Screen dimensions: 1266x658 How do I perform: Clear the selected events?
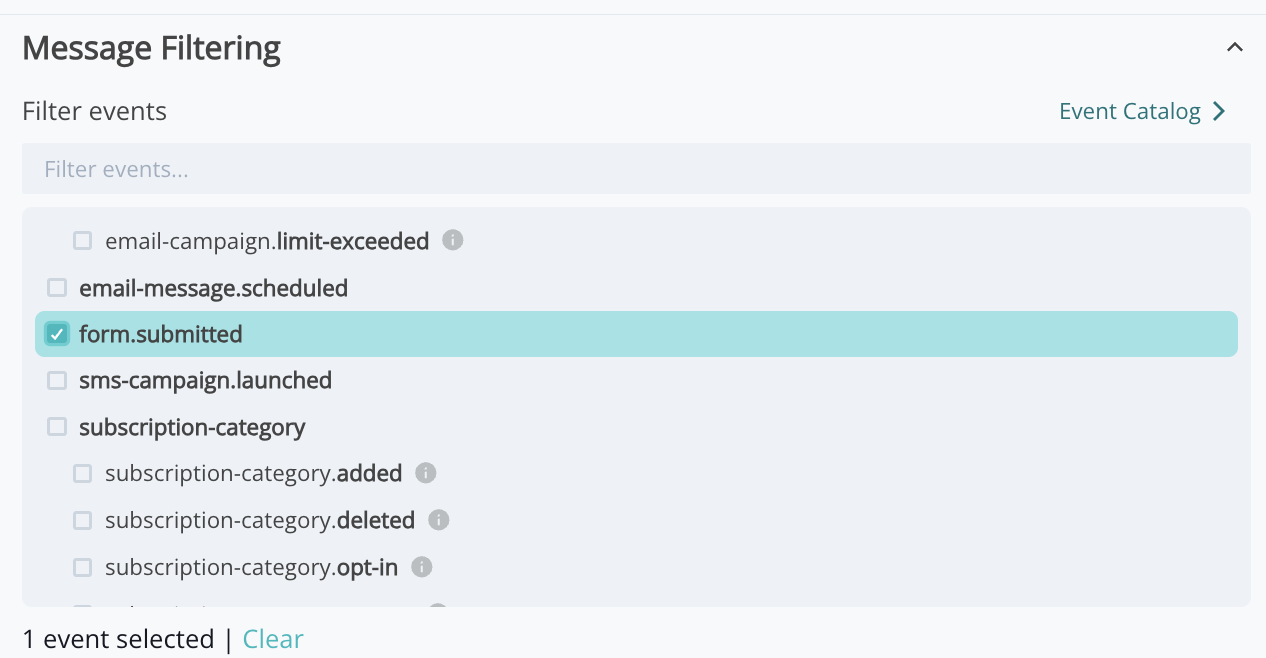pyautogui.click(x=273, y=639)
